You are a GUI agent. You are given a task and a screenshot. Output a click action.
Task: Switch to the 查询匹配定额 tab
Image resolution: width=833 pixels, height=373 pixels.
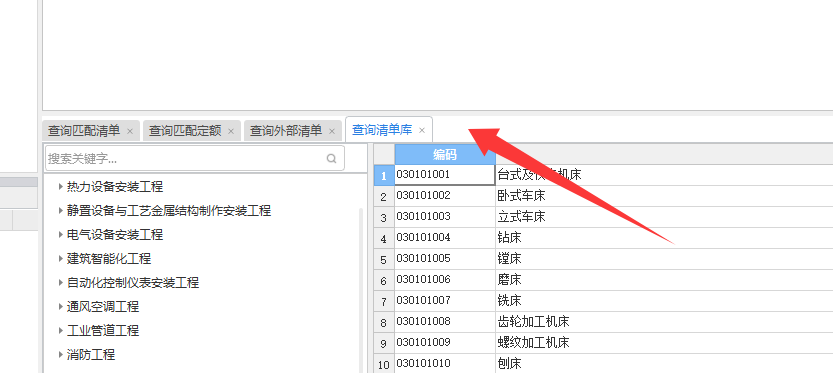click(192, 131)
